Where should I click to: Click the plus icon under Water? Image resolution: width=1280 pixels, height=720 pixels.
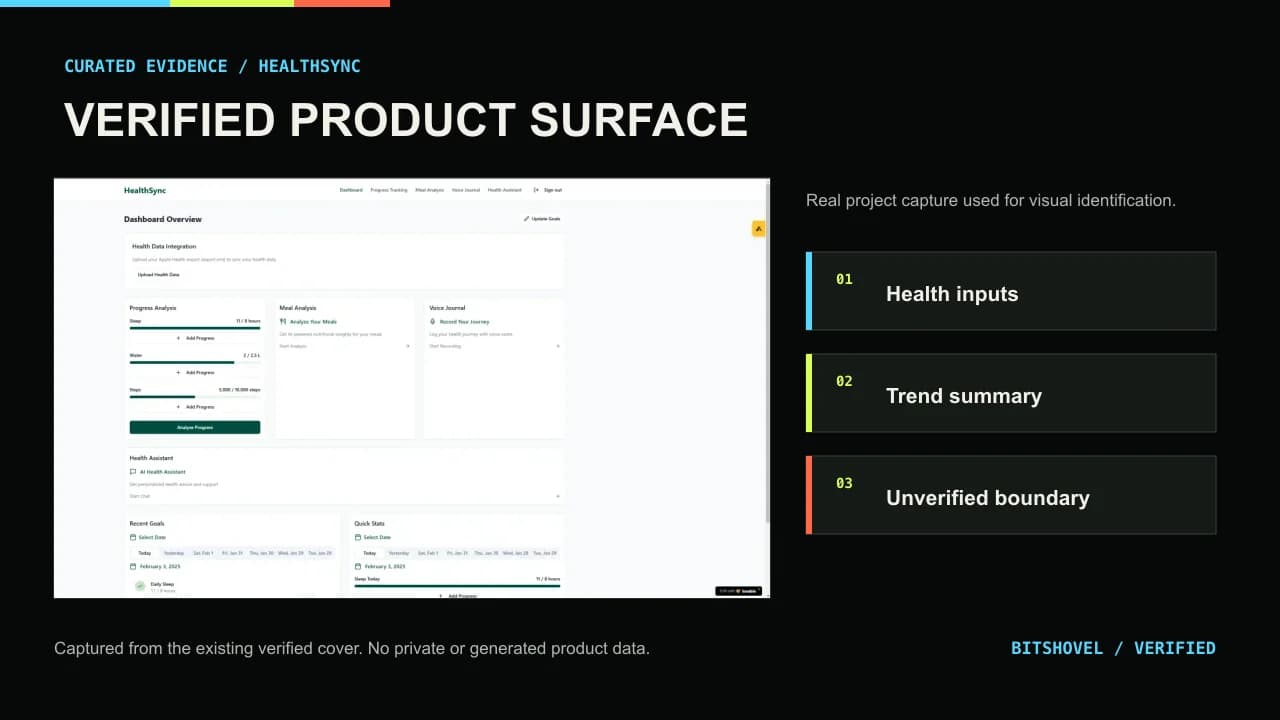[179, 372]
